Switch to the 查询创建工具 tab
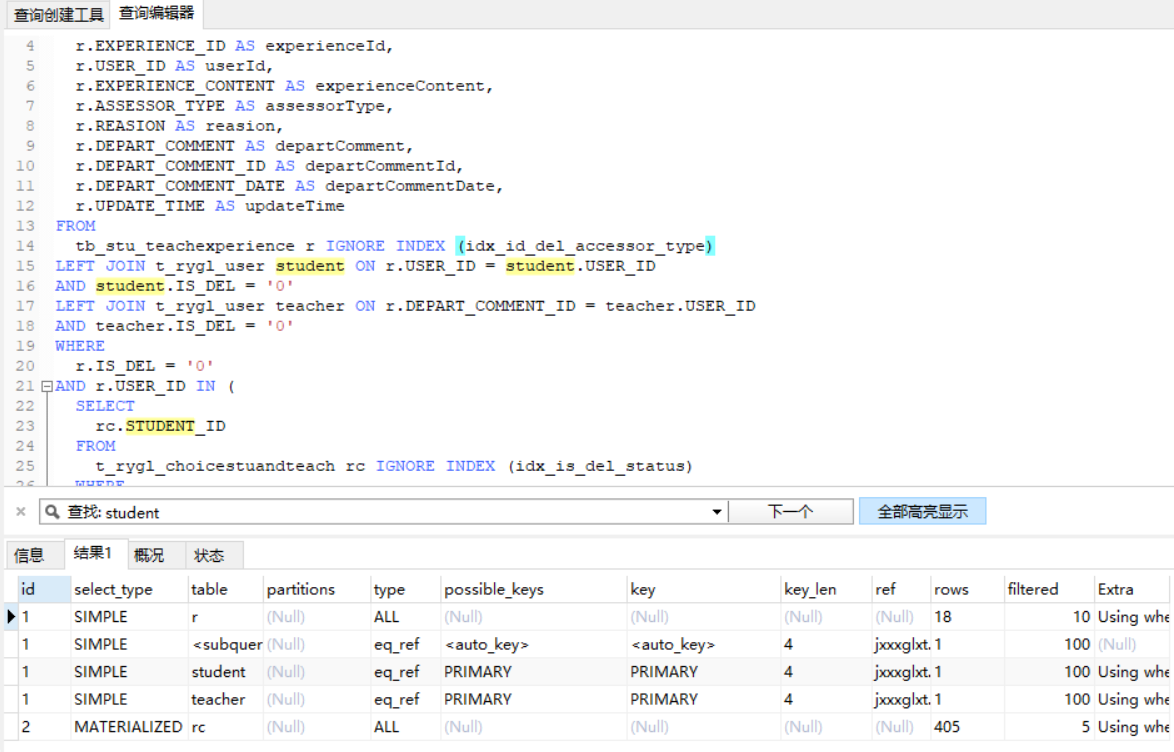Image resolution: width=1174 pixels, height=752 pixels. (x=58, y=14)
